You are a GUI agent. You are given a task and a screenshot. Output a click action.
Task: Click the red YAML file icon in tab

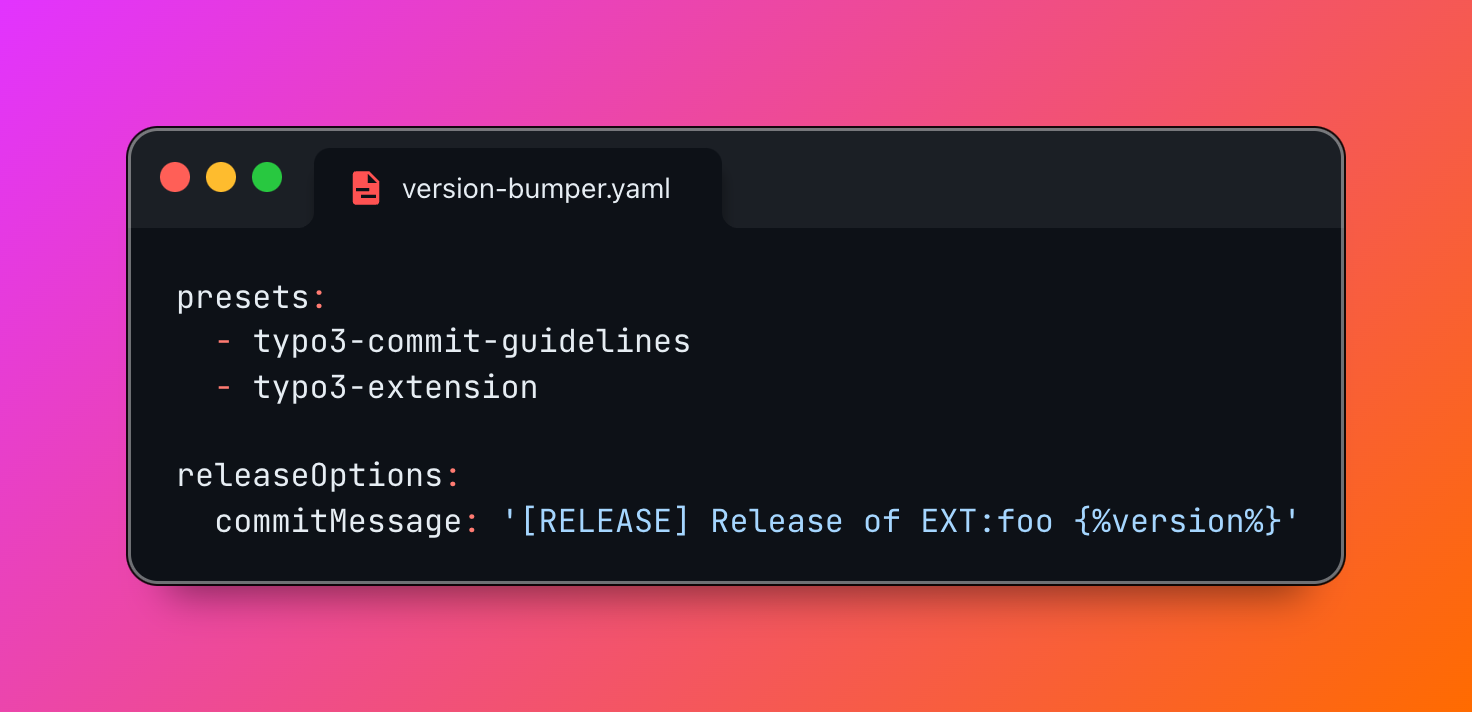click(366, 188)
